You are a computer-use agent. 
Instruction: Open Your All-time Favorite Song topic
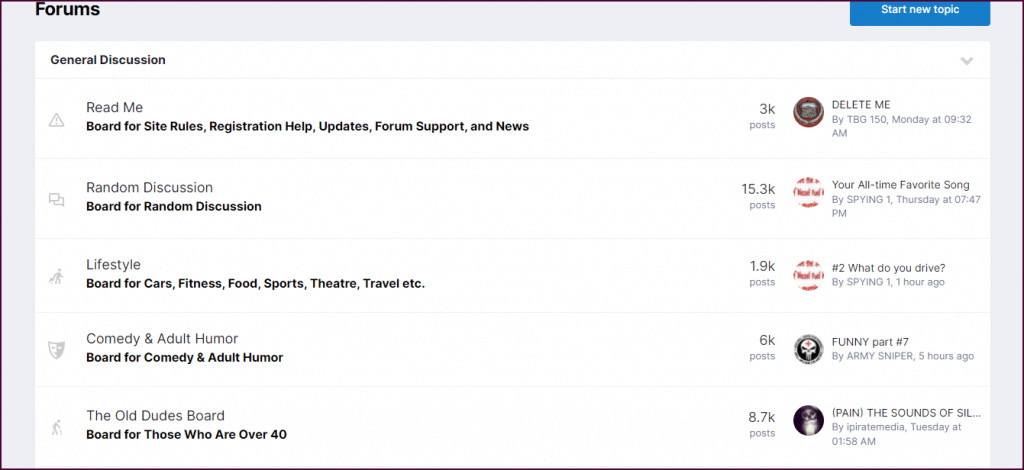pyautogui.click(x=901, y=185)
